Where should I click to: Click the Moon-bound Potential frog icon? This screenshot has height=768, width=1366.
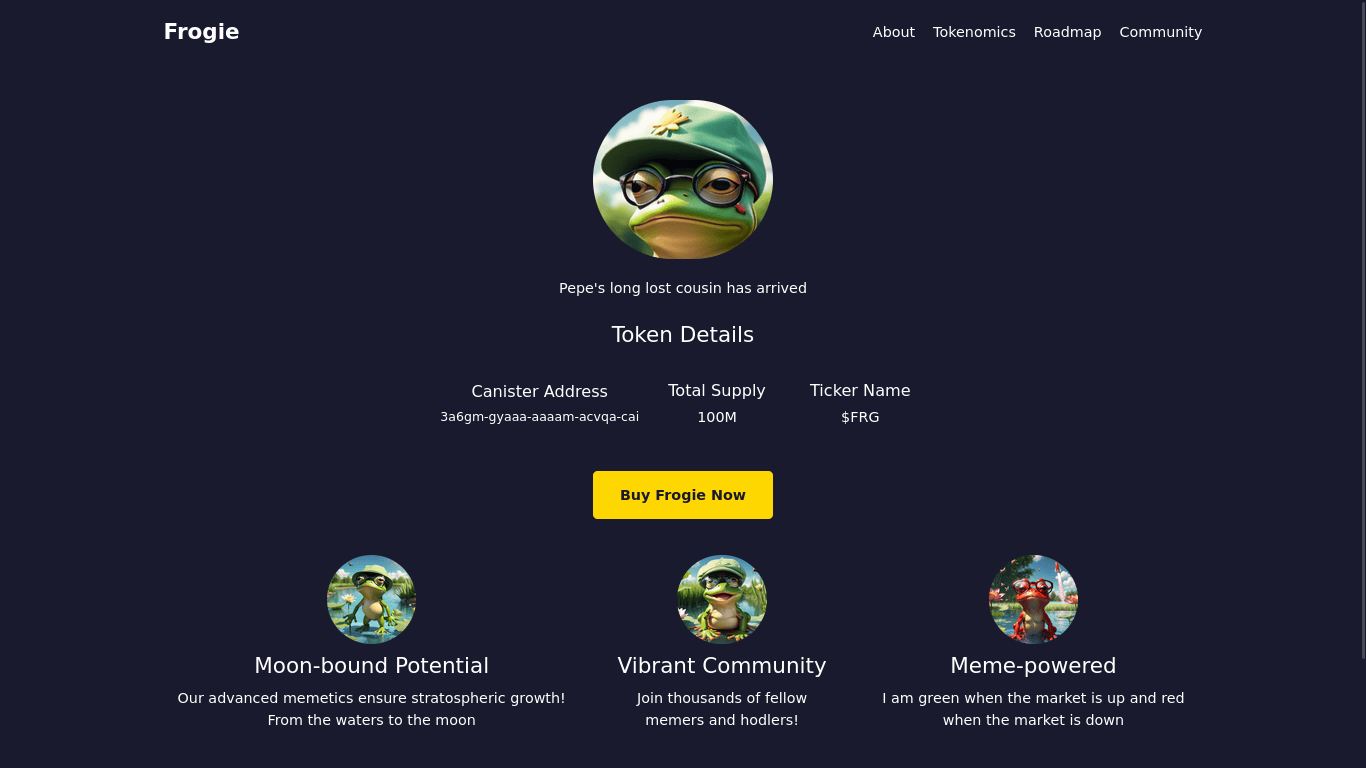coord(371,599)
